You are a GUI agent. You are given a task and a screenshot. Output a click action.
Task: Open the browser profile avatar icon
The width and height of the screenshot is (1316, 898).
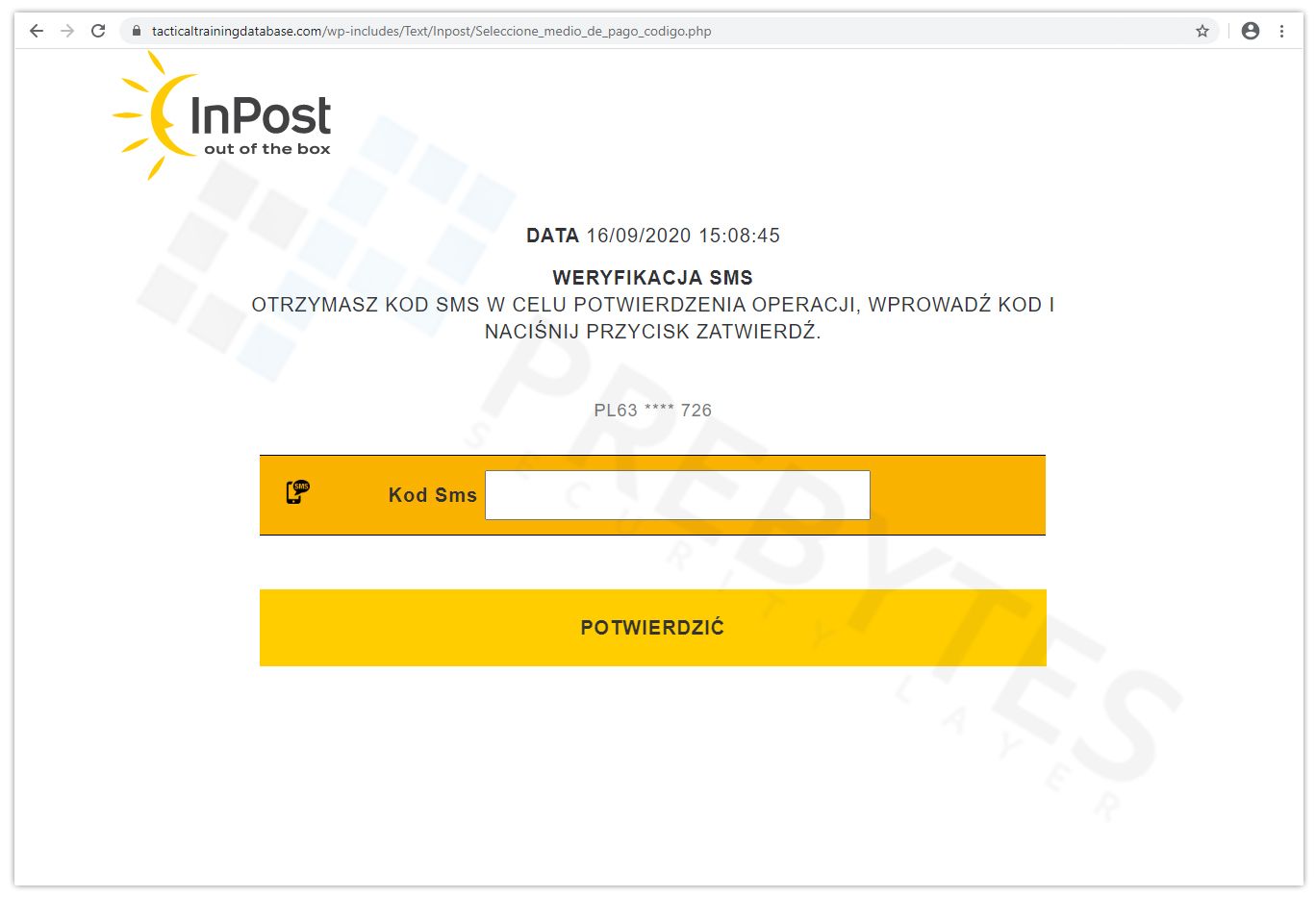coord(1251,31)
